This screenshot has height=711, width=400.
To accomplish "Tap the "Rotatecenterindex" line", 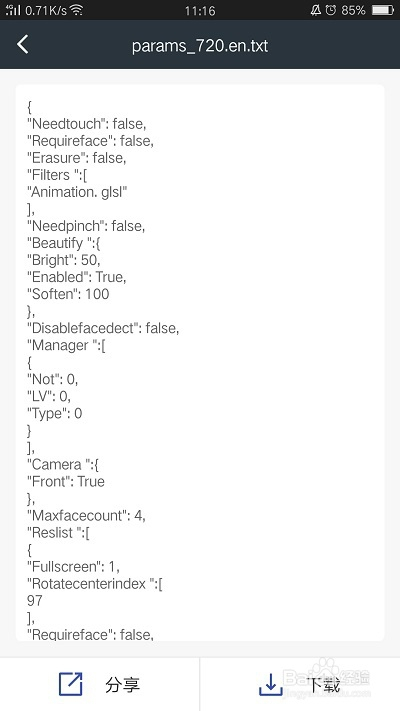I will tap(95, 583).
